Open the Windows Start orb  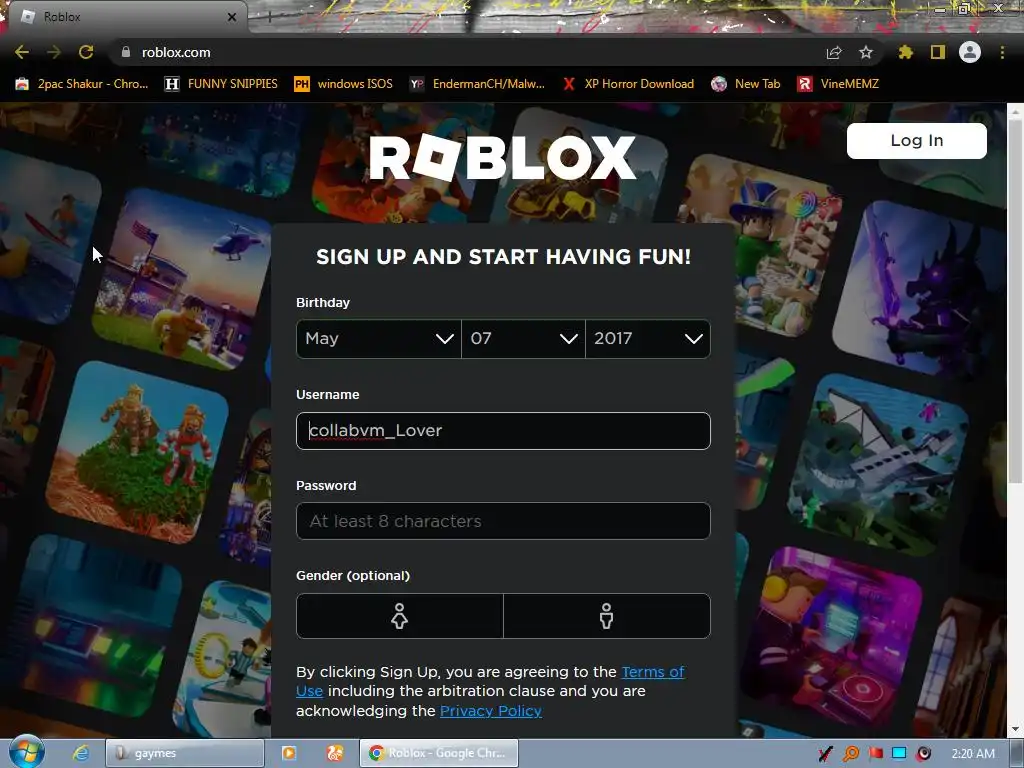(27, 752)
